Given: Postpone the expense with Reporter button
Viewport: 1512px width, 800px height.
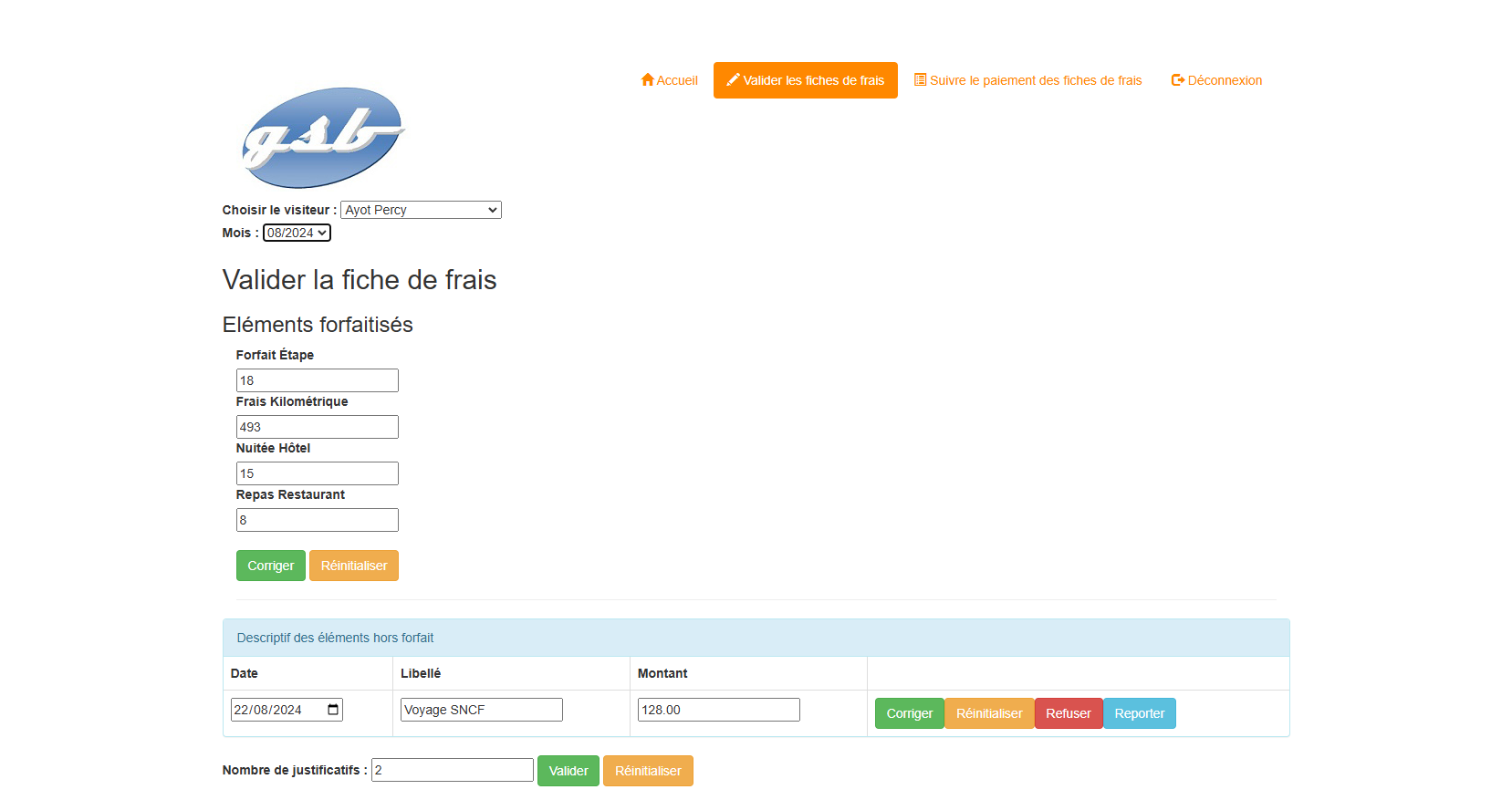Looking at the screenshot, I should [x=1139, y=713].
